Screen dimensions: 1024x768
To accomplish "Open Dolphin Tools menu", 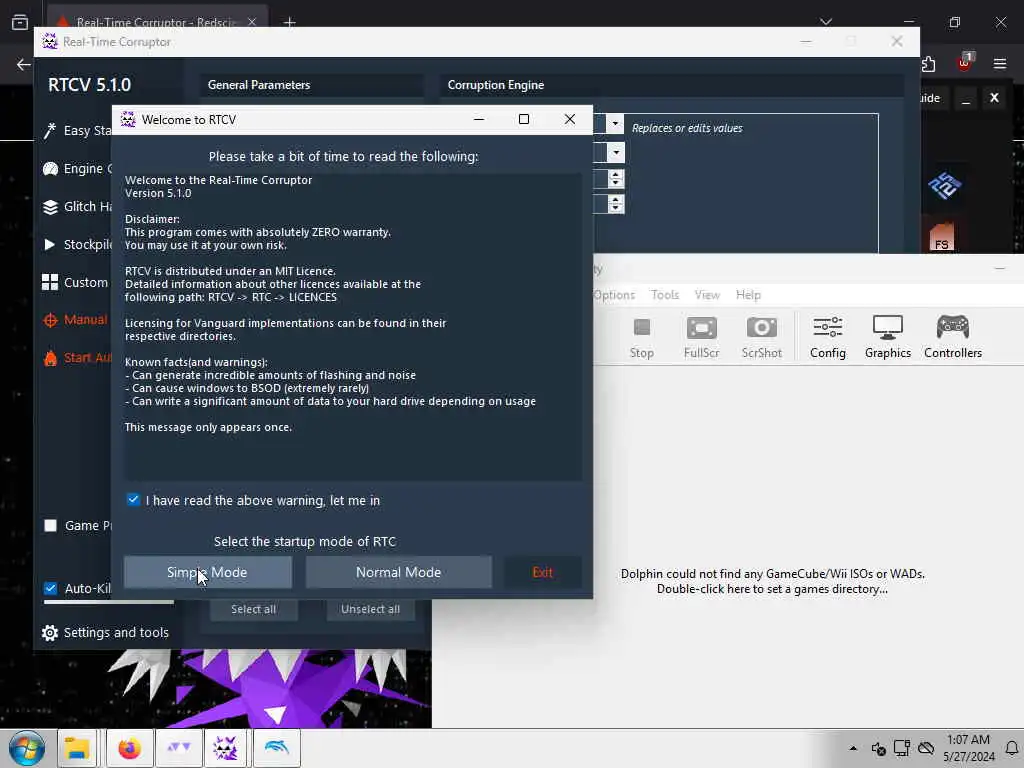I will 665,295.
